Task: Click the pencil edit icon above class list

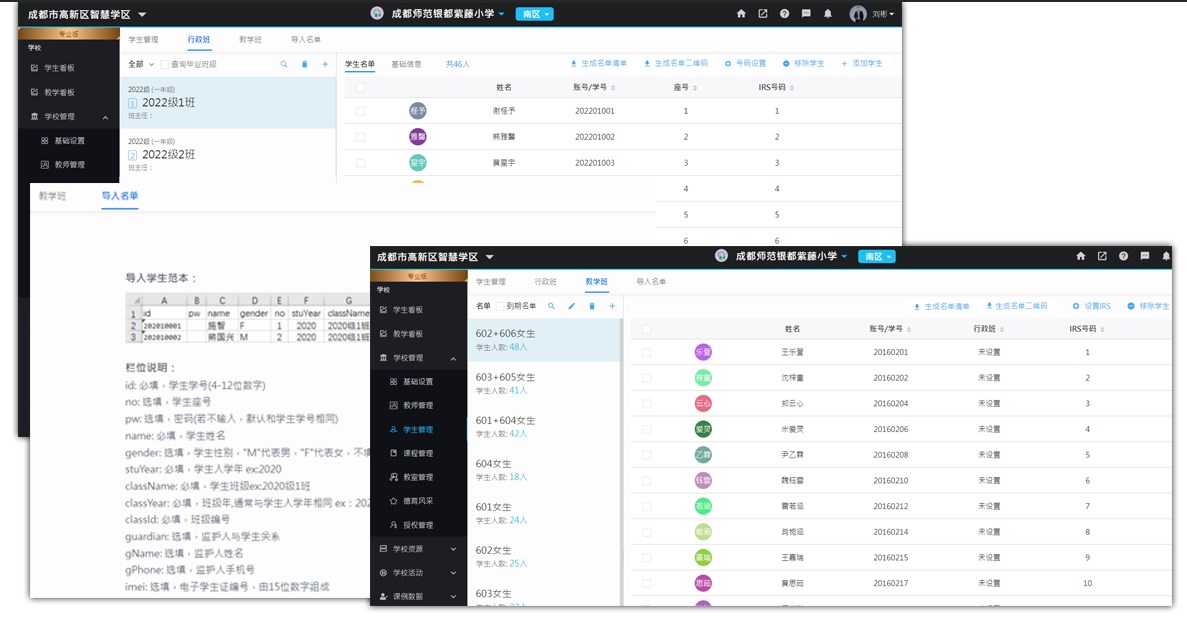Action: [x=572, y=306]
